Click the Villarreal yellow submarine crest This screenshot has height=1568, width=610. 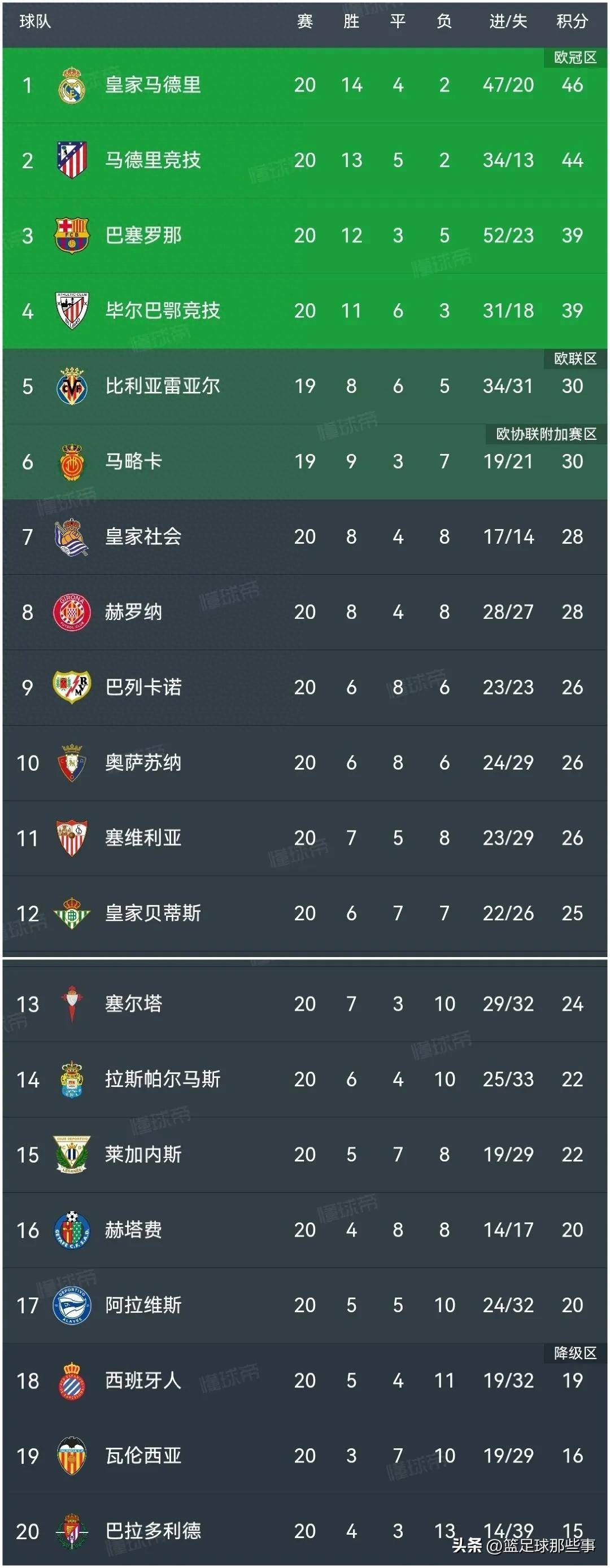71,385
